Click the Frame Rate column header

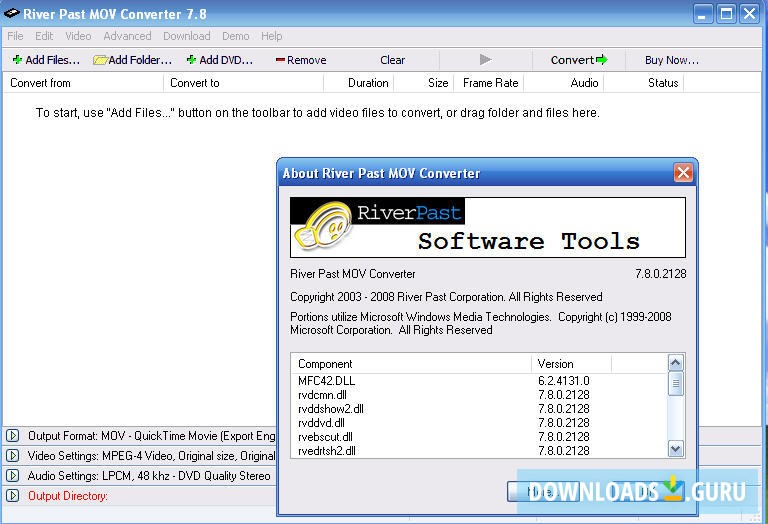[x=489, y=83]
